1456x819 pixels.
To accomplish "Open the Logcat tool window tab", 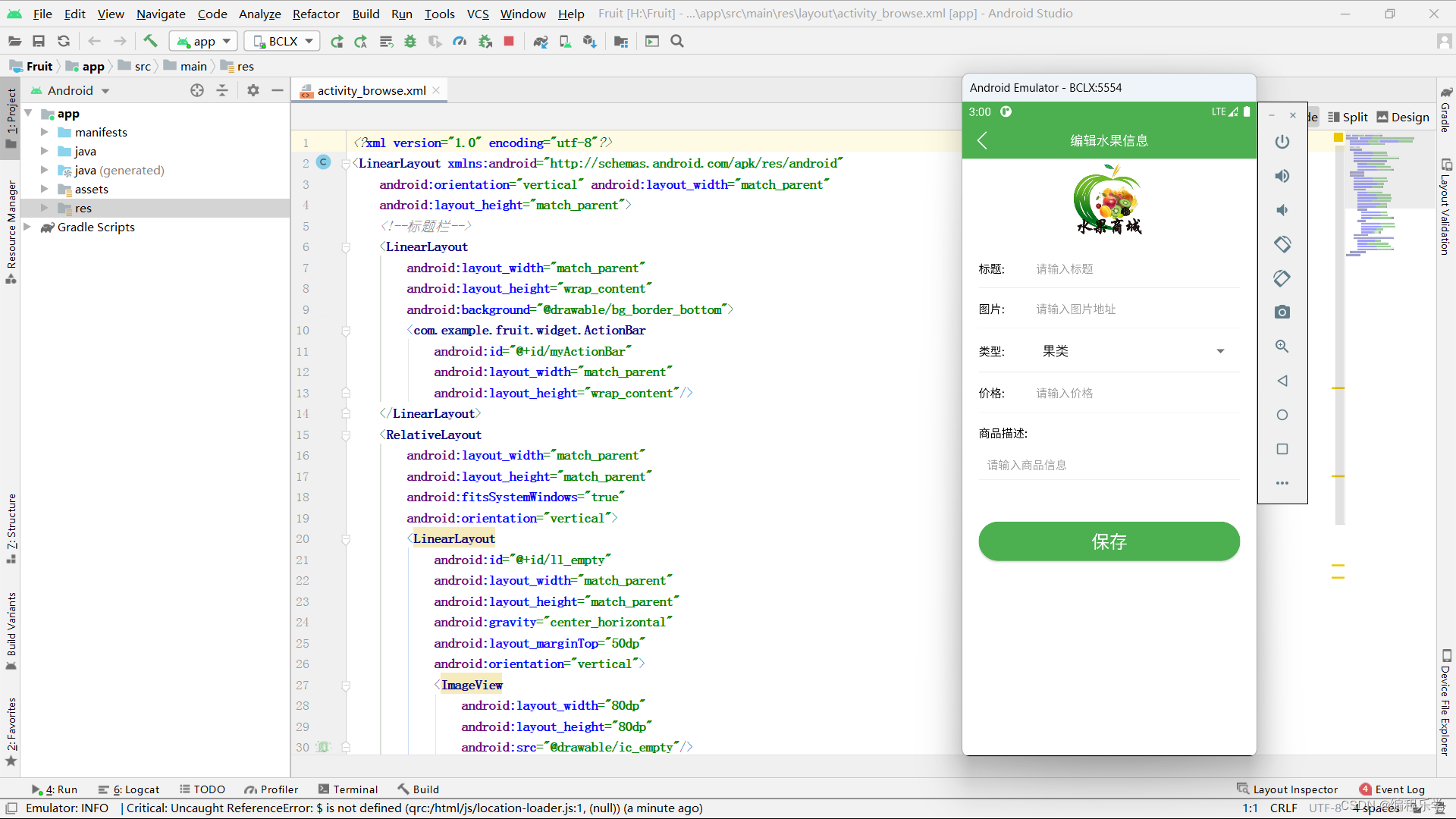I will [129, 789].
